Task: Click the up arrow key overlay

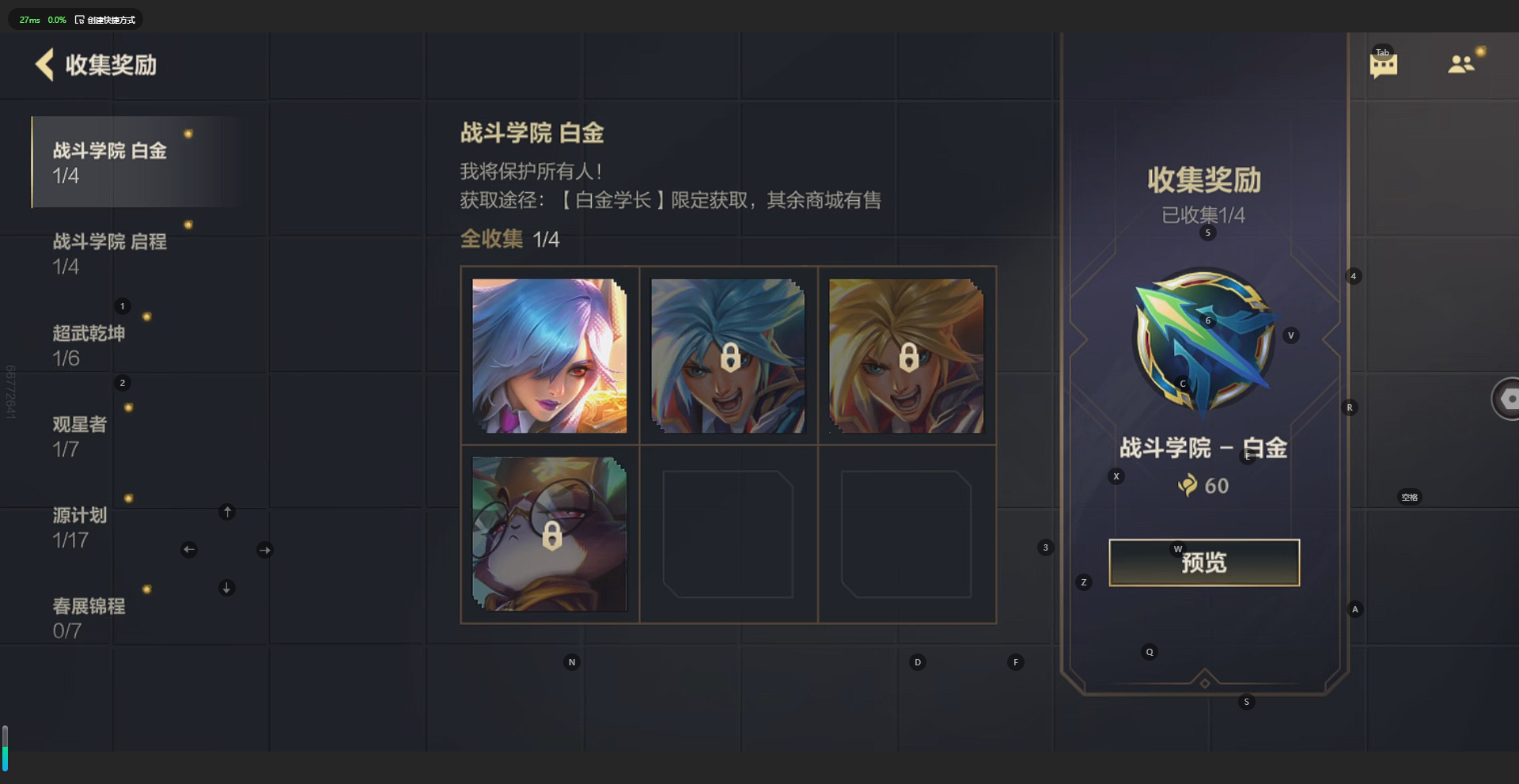Action: (227, 512)
